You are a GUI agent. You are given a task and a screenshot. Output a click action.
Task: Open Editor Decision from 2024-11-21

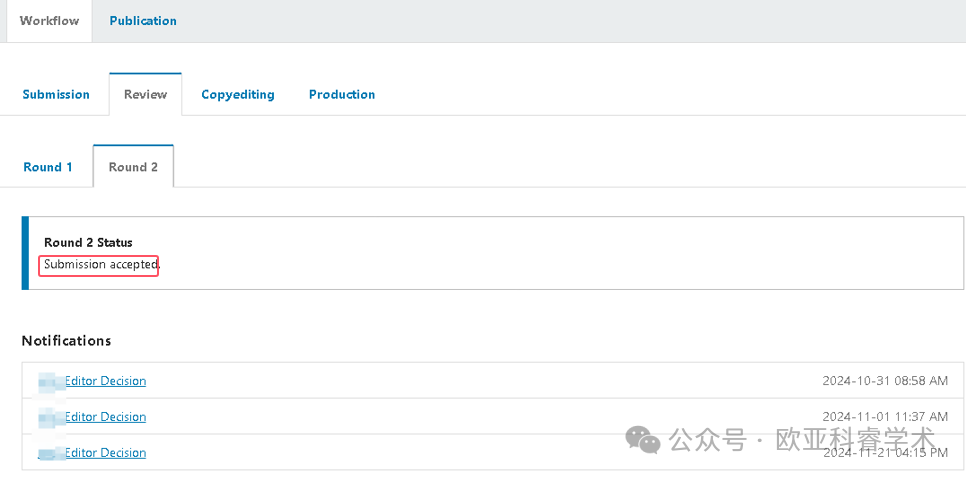(x=105, y=453)
